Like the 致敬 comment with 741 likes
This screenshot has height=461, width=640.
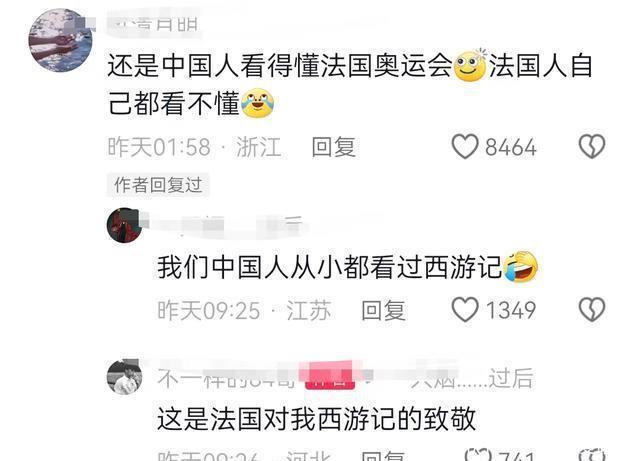(478, 455)
